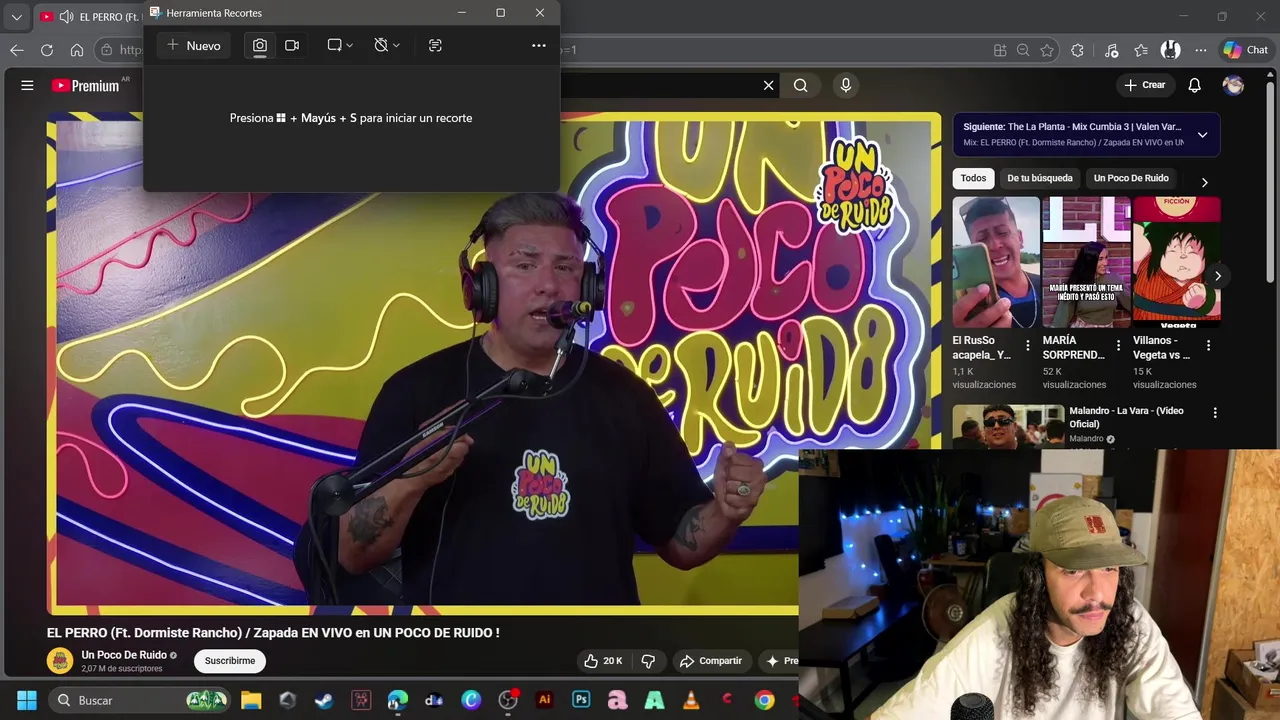This screenshot has height=720, width=1280.
Task: Open the Snipping Tool three-dots menu
Action: click(539, 45)
